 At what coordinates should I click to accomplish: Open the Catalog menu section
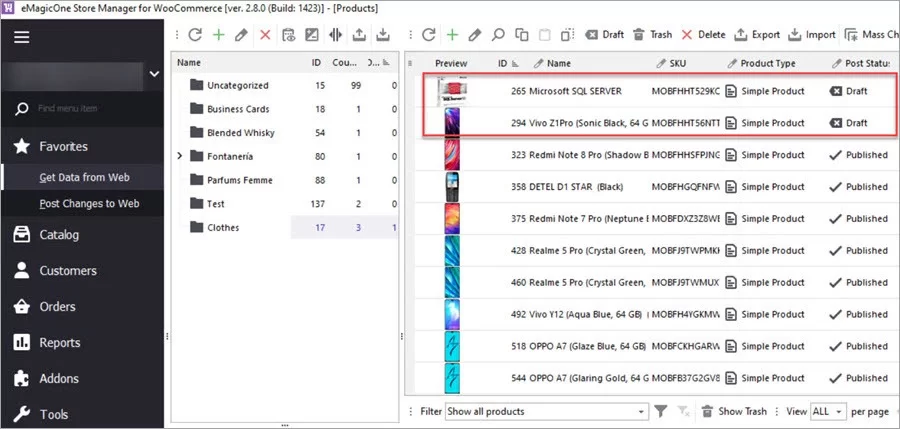(59, 235)
